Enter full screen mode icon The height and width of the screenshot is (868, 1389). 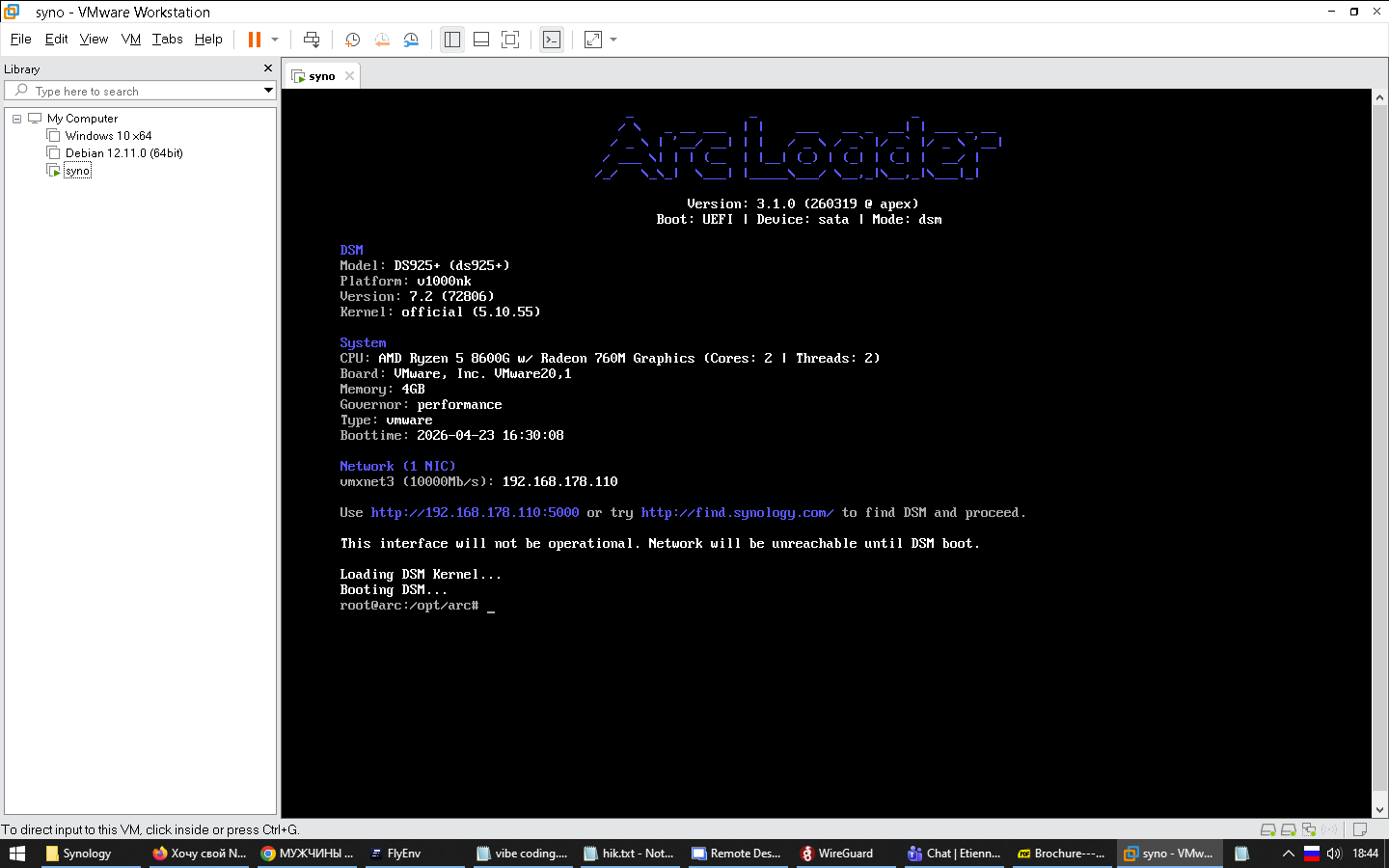tap(510, 40)
